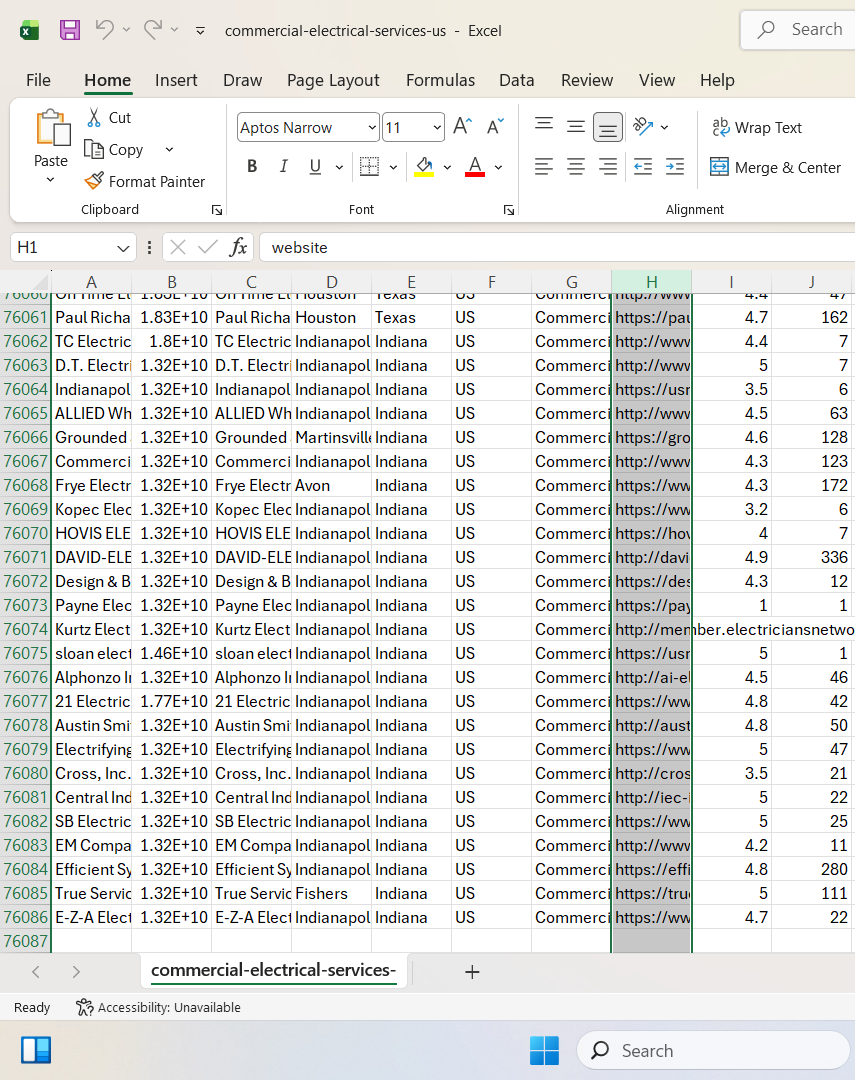Switch to the Data tab

(x=517, y=80)
